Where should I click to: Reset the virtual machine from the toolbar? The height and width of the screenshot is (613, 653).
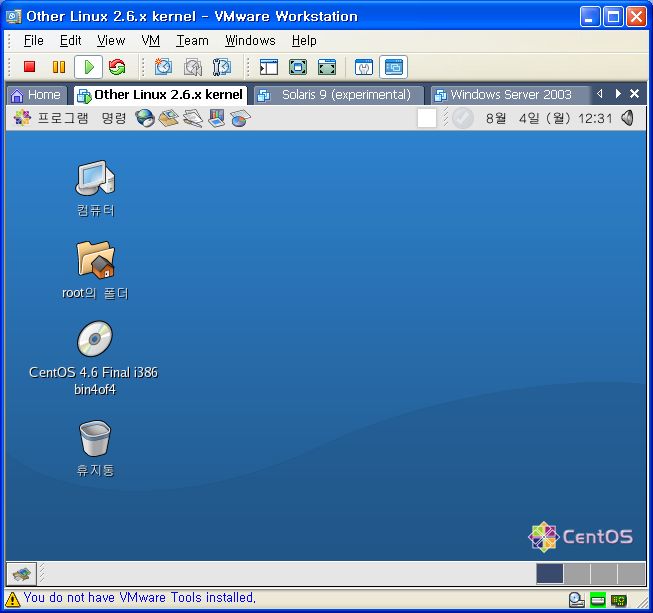[x=117, y=67]
